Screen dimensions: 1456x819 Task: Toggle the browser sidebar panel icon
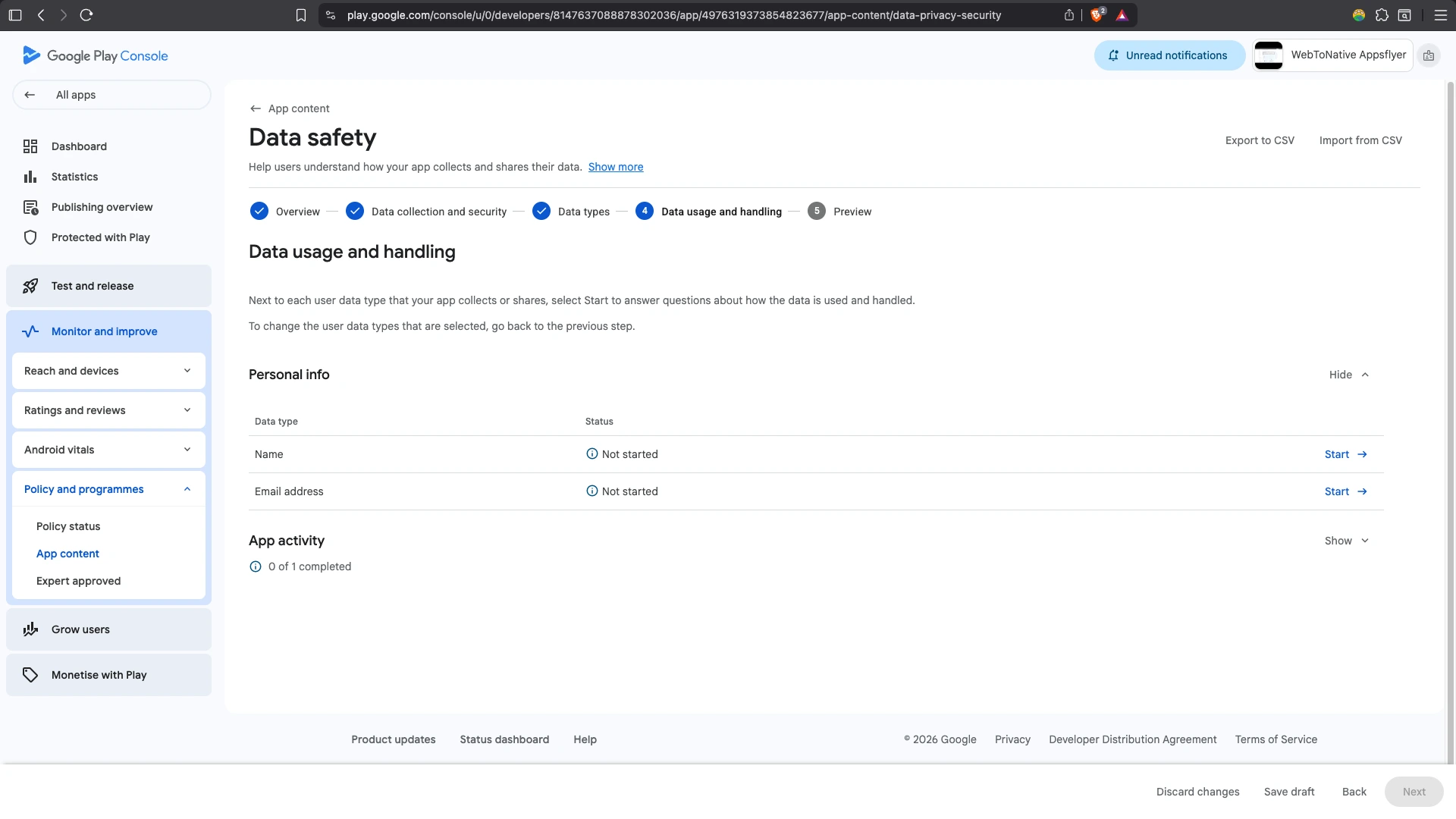pyautogui.click(x=15, y=15)
